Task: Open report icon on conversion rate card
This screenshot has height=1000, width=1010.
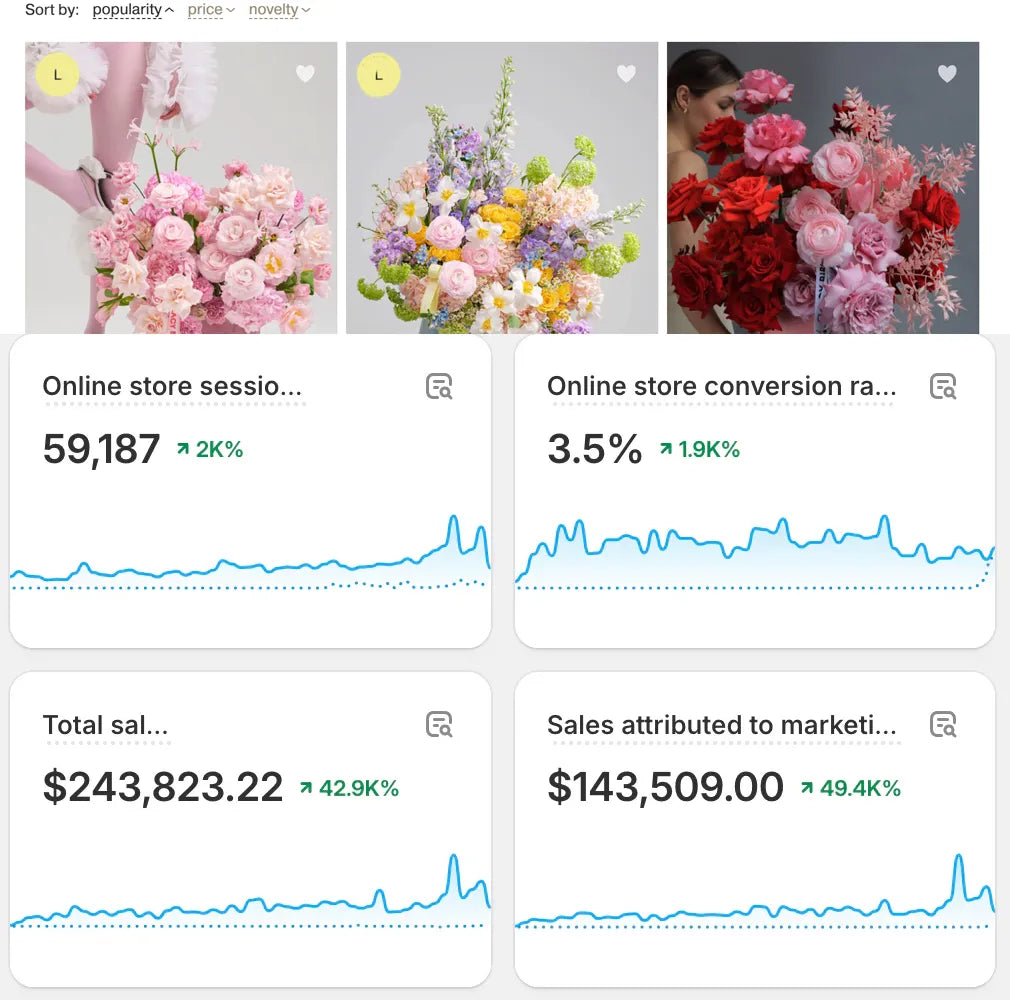Action: [943, 386]
